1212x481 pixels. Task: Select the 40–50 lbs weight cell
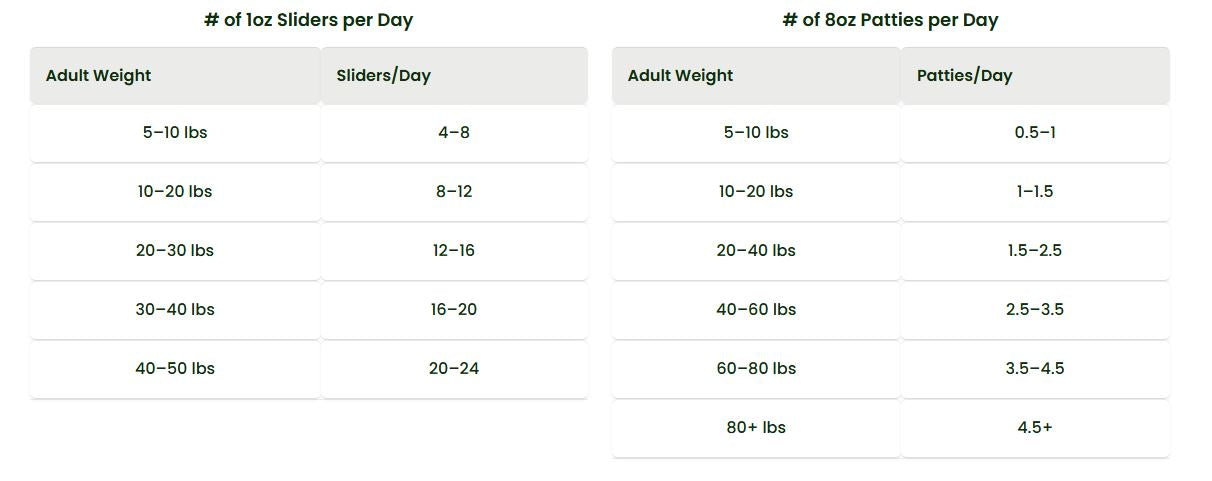click(x=175, y=368)
